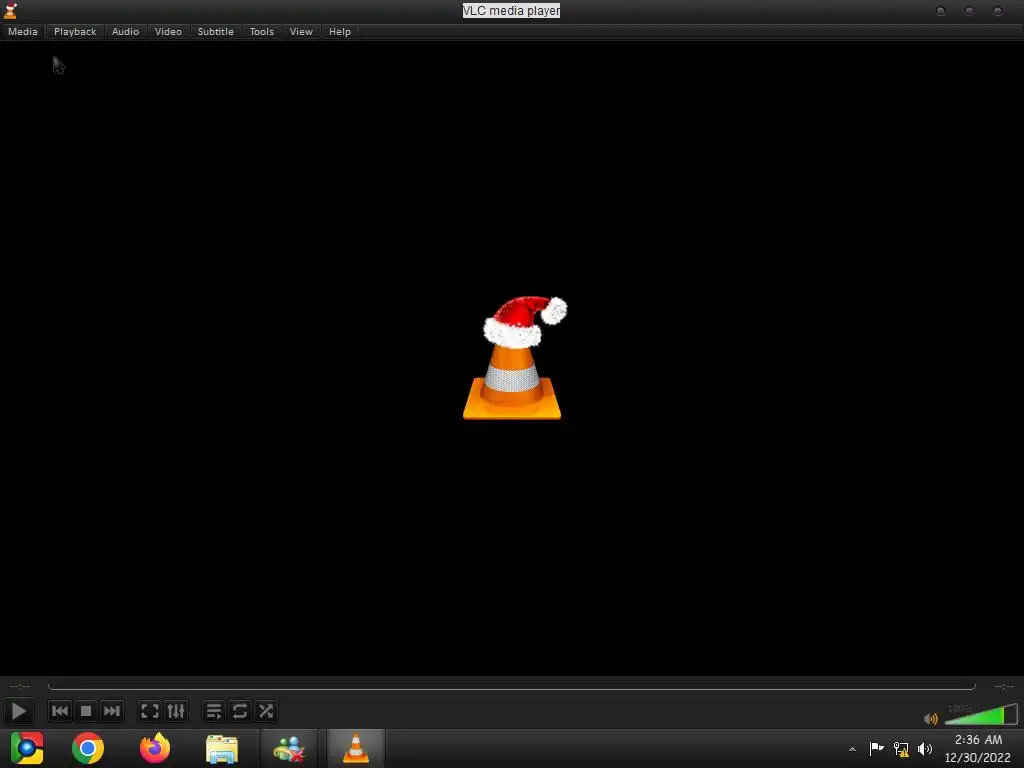This screenshot has width=1024, height=768.
Task: Toggle random shuffle playback
Action: (x=266, y=711)
